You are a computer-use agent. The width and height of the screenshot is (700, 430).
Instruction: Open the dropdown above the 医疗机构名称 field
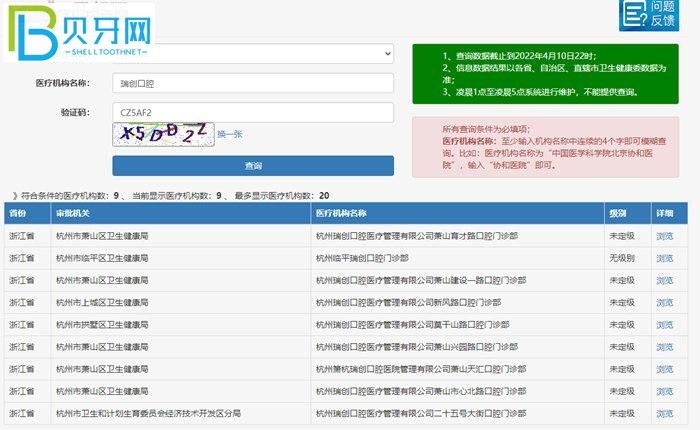pos(253,52)
